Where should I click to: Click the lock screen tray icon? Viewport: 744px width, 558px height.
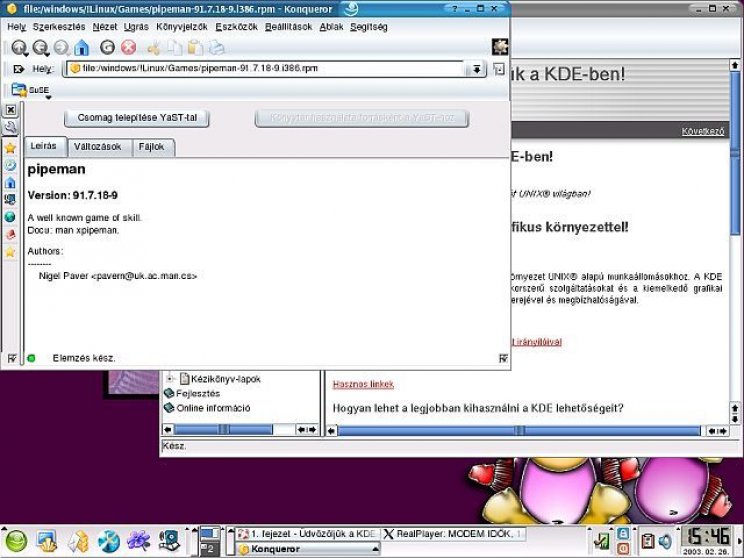pos(623,534)
